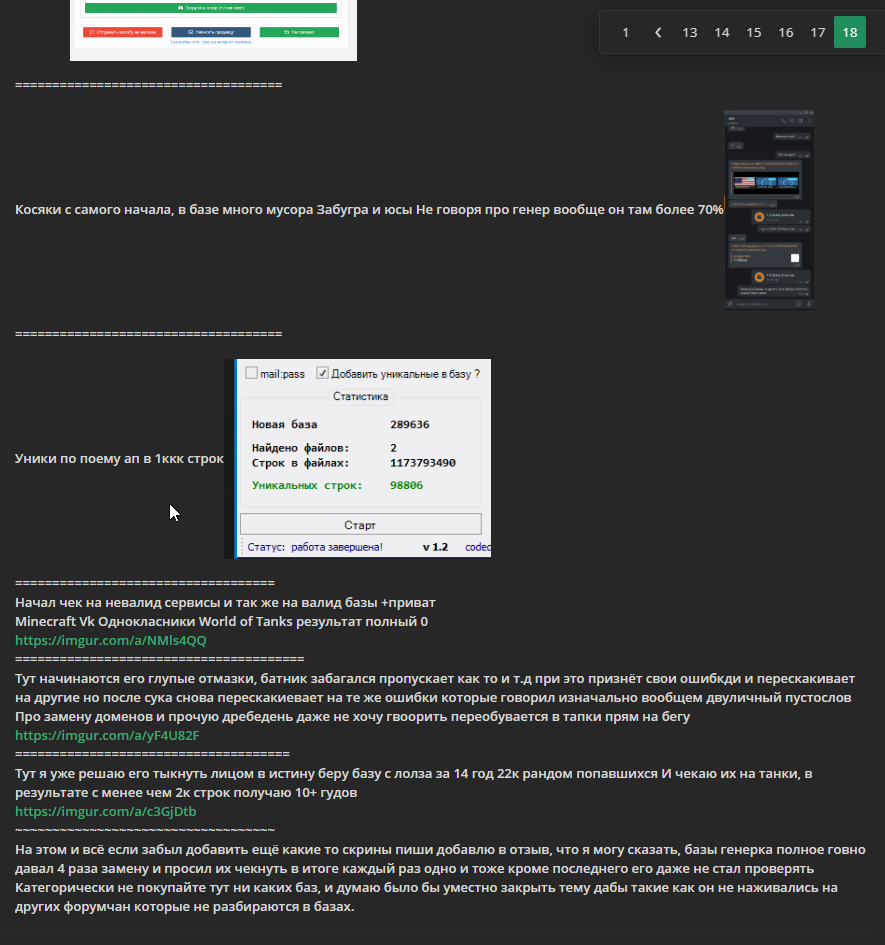Select current page 18 button
Image resolution: width=885 pixels, height=945 pixels.
[850, 33]
